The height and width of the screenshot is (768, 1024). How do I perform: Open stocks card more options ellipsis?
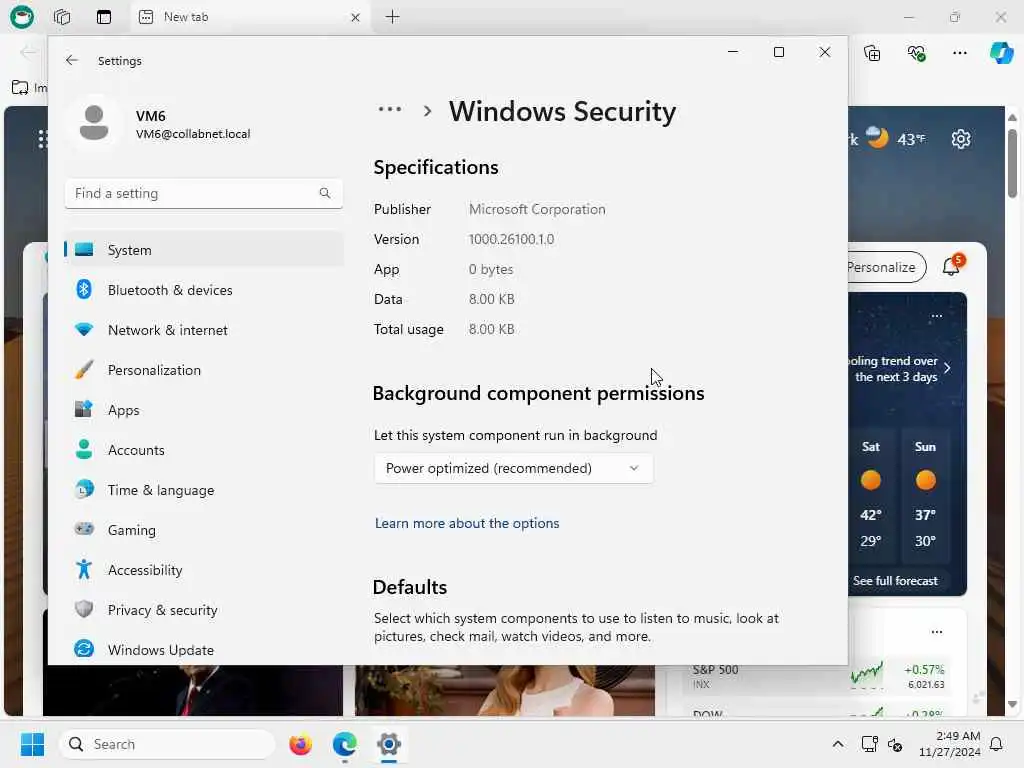pyautogui.click(x=936, y=632)
